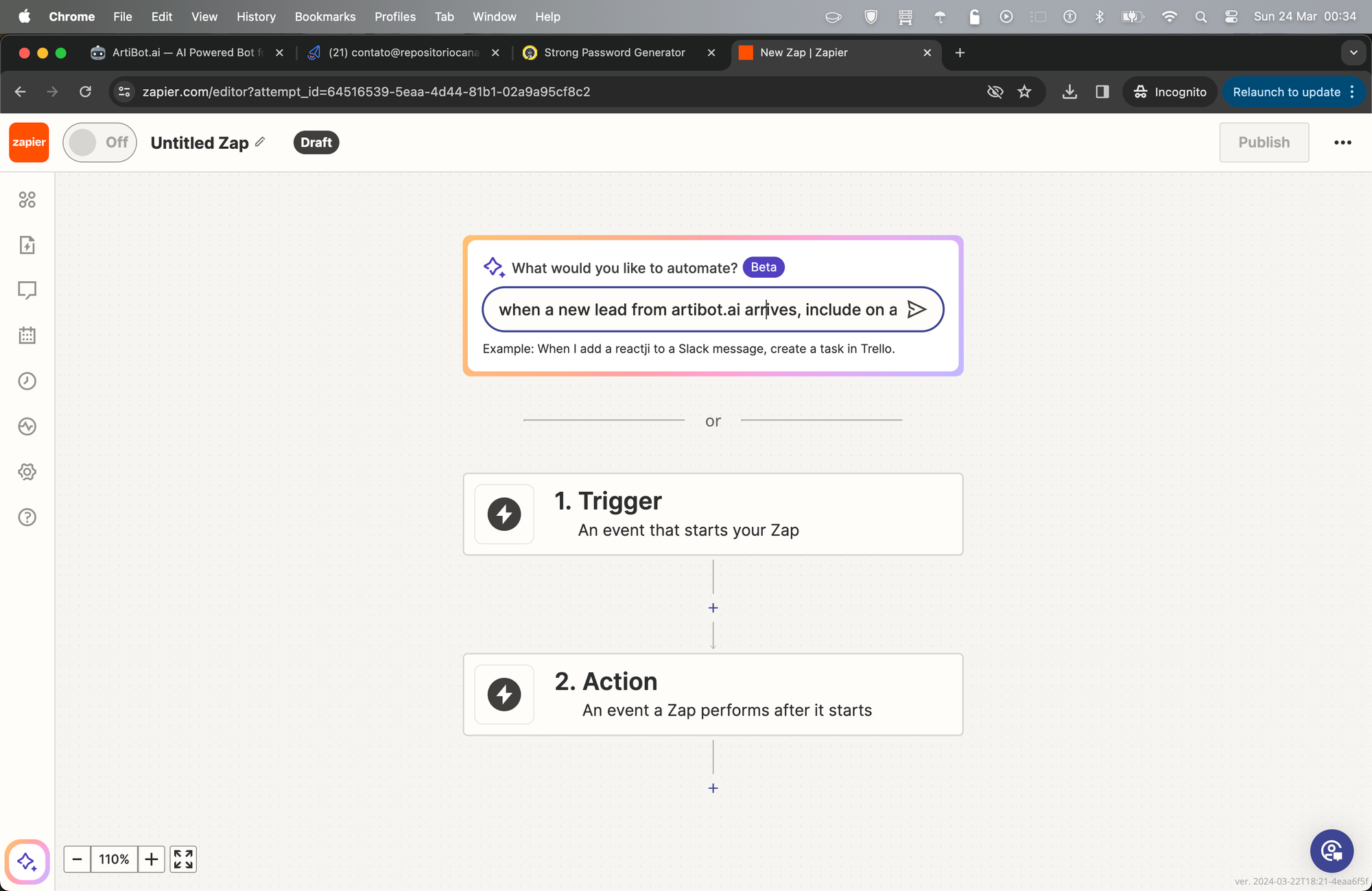
Task: Zoom in the canvas with plus button
Action: click(152, 859)
